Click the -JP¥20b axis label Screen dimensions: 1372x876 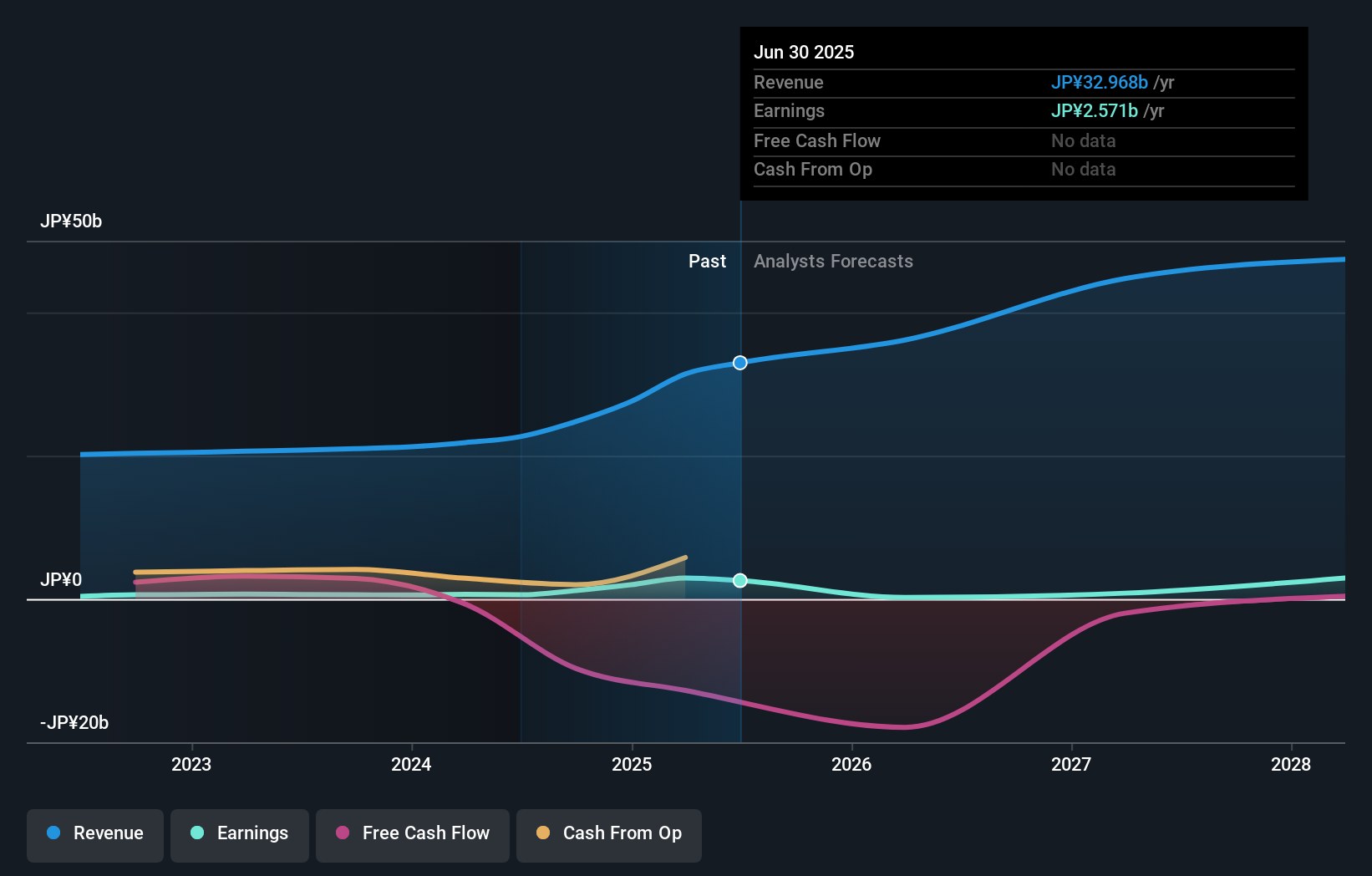[72, 722]
